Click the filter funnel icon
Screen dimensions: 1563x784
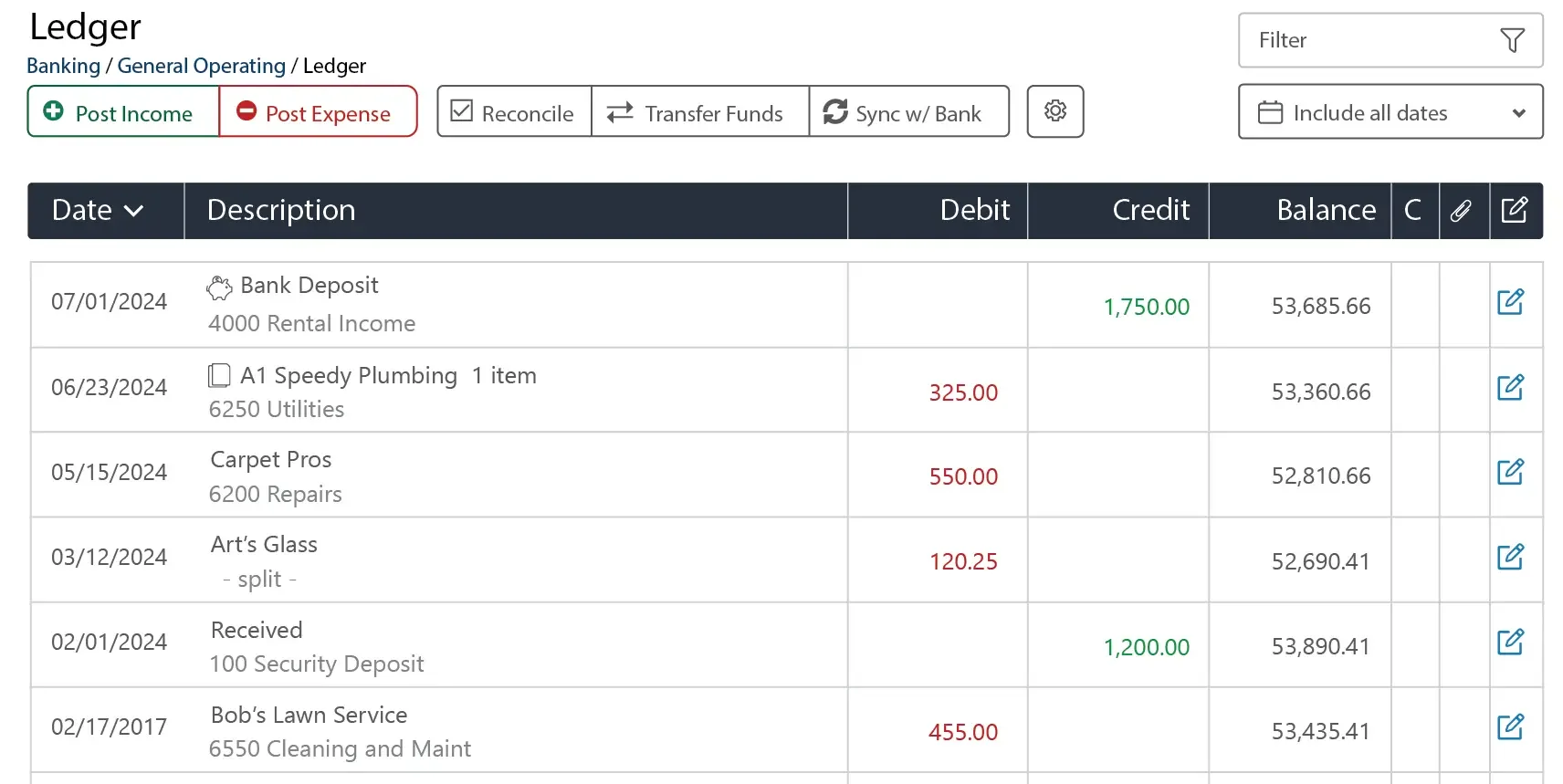tap(1513, 40)
